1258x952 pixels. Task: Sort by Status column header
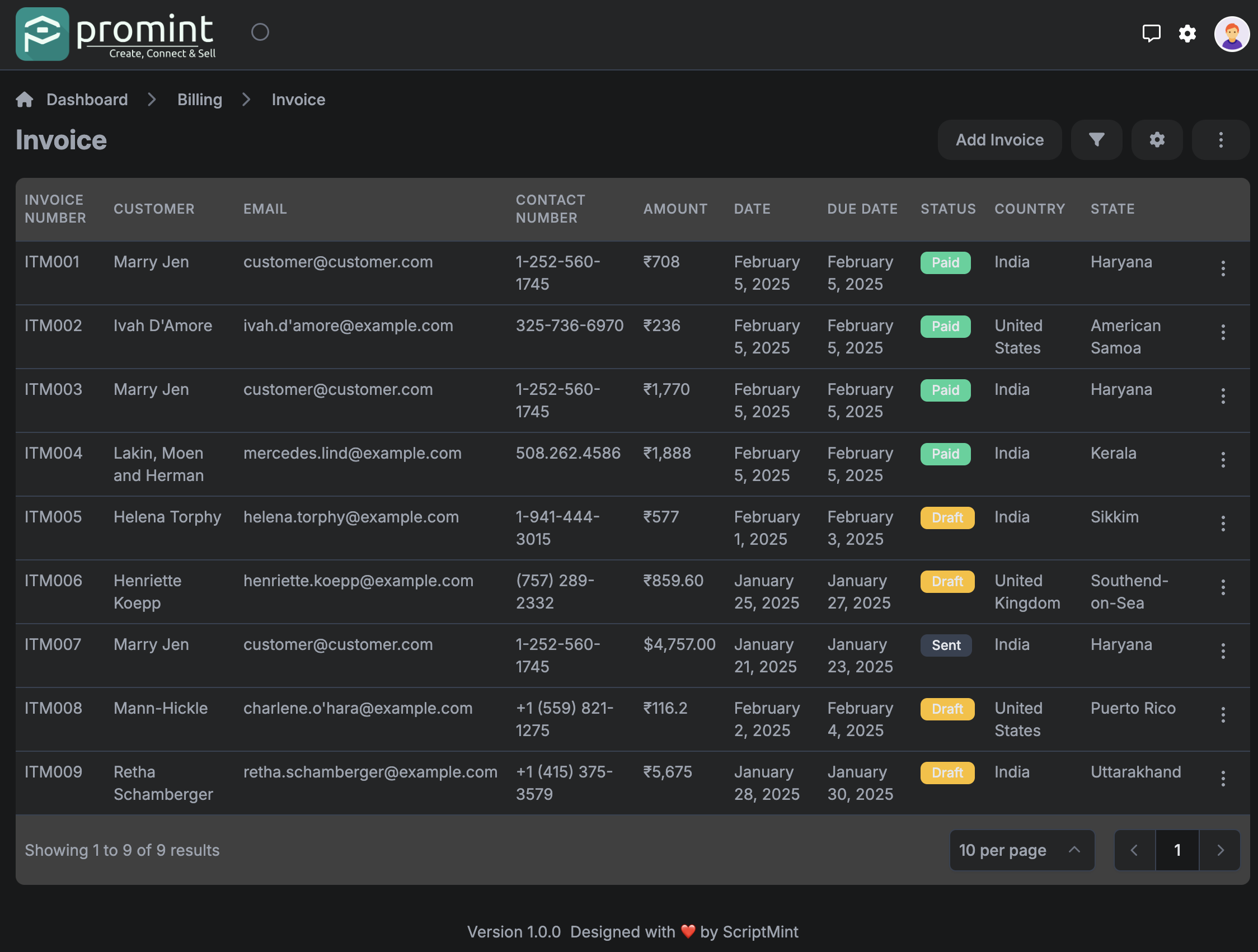point(948,209)
